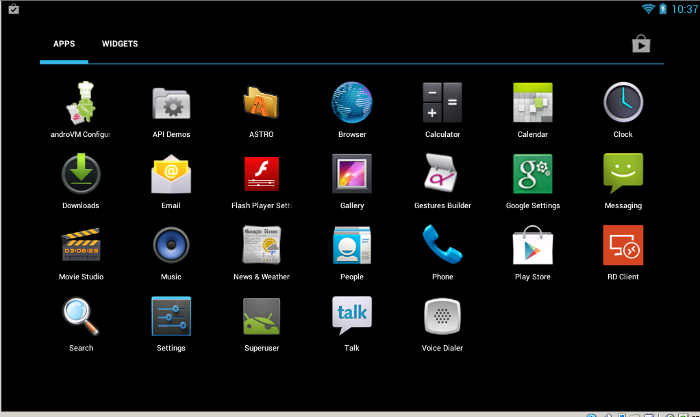Image resolution: width=700 pixels, height=417 pixels.
Task: Open the Play Store shop shortcut at top right
Action: (x=641, y=44)
